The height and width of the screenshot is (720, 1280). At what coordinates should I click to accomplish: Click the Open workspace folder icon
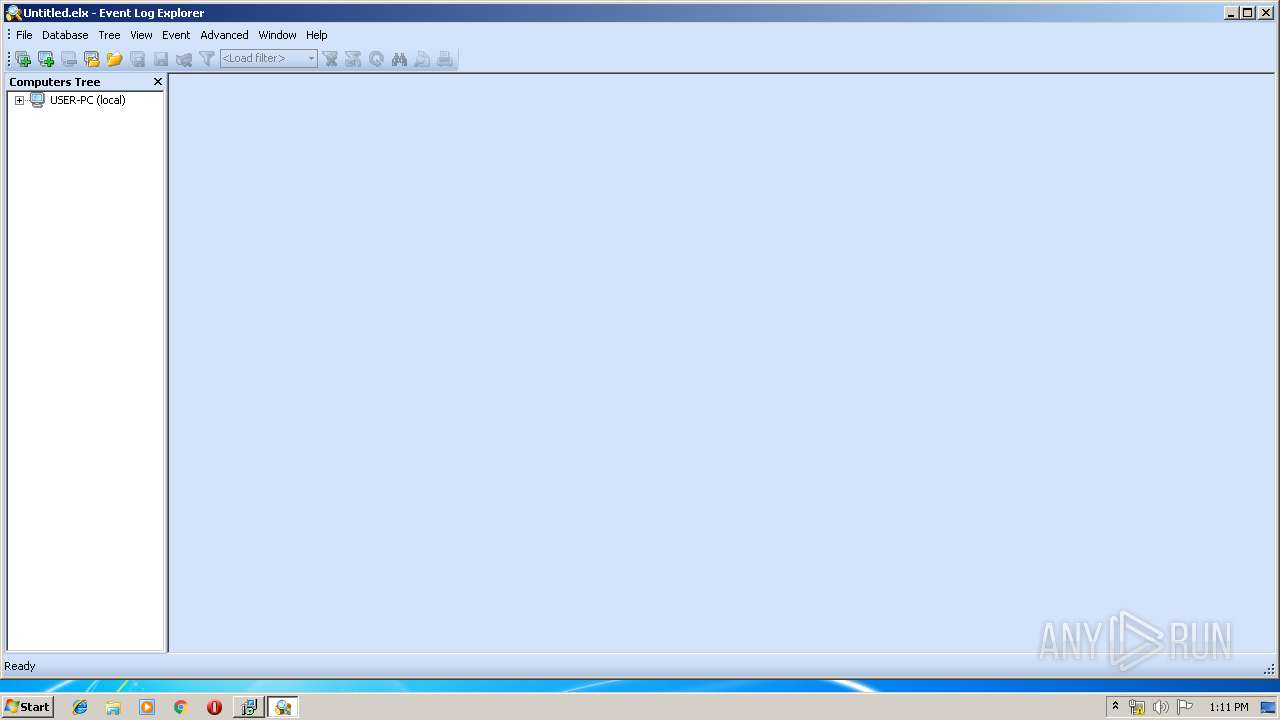(115, 59)
